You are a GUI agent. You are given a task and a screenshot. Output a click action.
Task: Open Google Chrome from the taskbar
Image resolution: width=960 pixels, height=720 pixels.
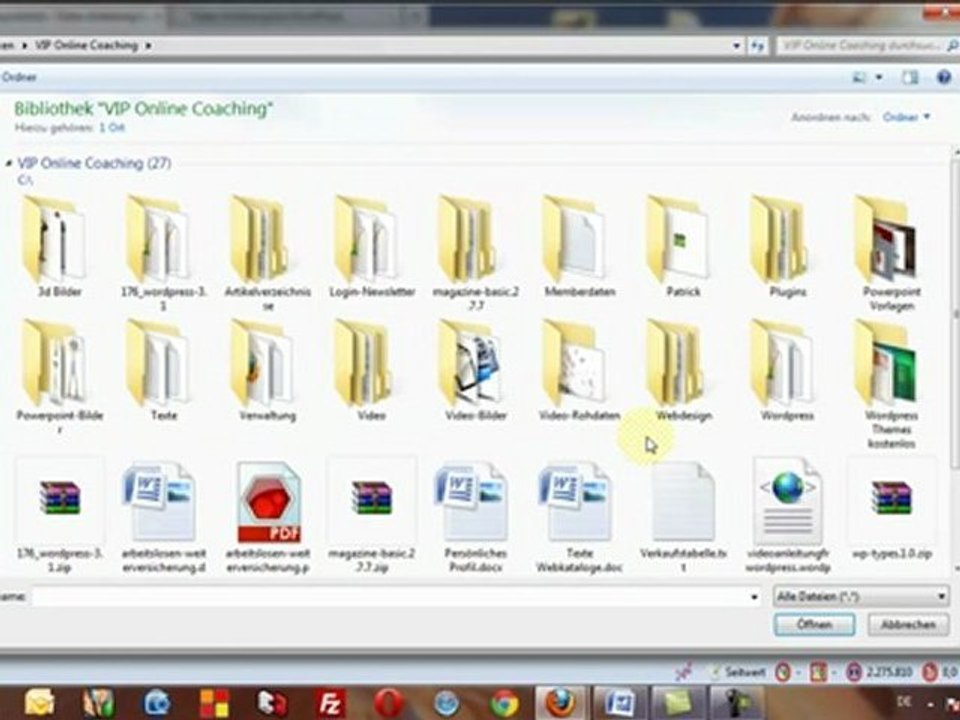(x=503, y=703)
